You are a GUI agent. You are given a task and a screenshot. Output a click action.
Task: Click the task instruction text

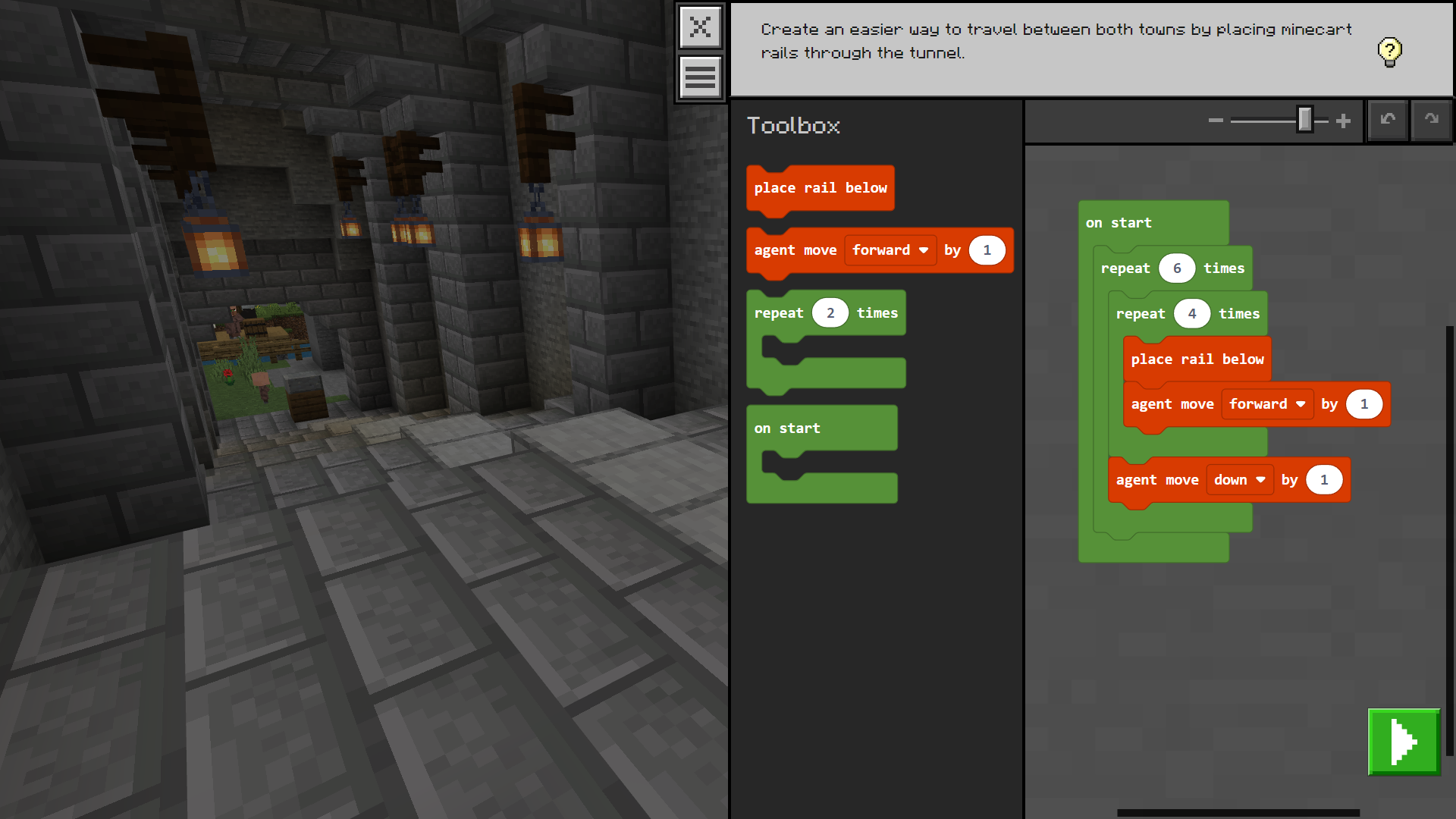1056,41
